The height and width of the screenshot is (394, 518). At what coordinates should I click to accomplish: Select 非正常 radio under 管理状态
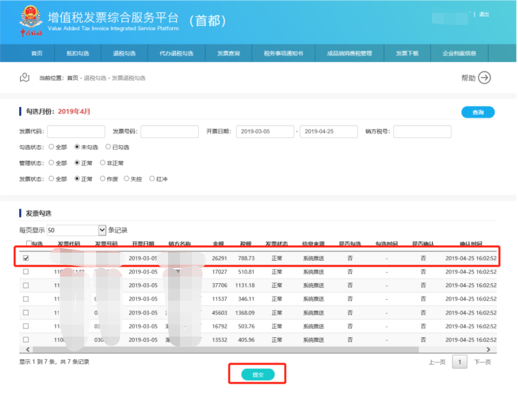pos(103,163)
